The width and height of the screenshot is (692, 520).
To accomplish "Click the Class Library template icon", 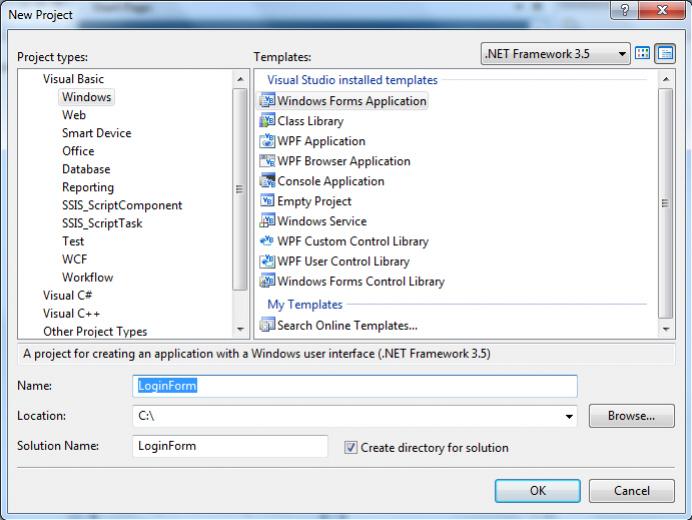I will point(267,121).
